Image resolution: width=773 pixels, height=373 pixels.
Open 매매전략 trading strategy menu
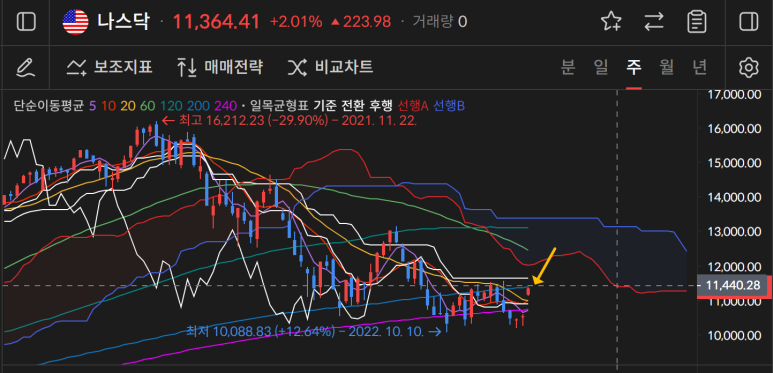(220, 67)
